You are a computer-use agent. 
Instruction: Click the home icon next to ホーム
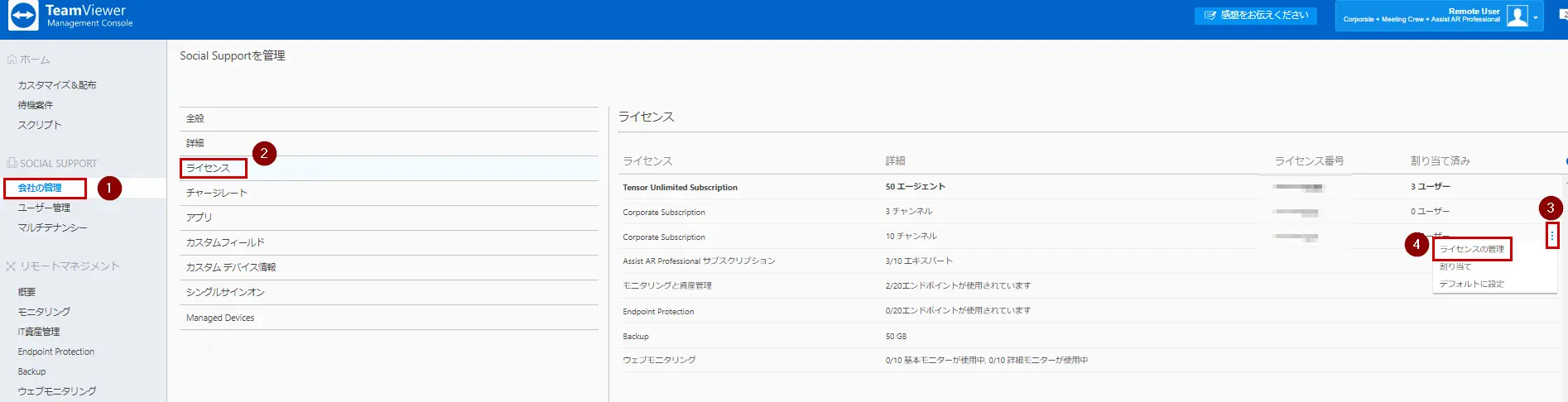(12, 60)
